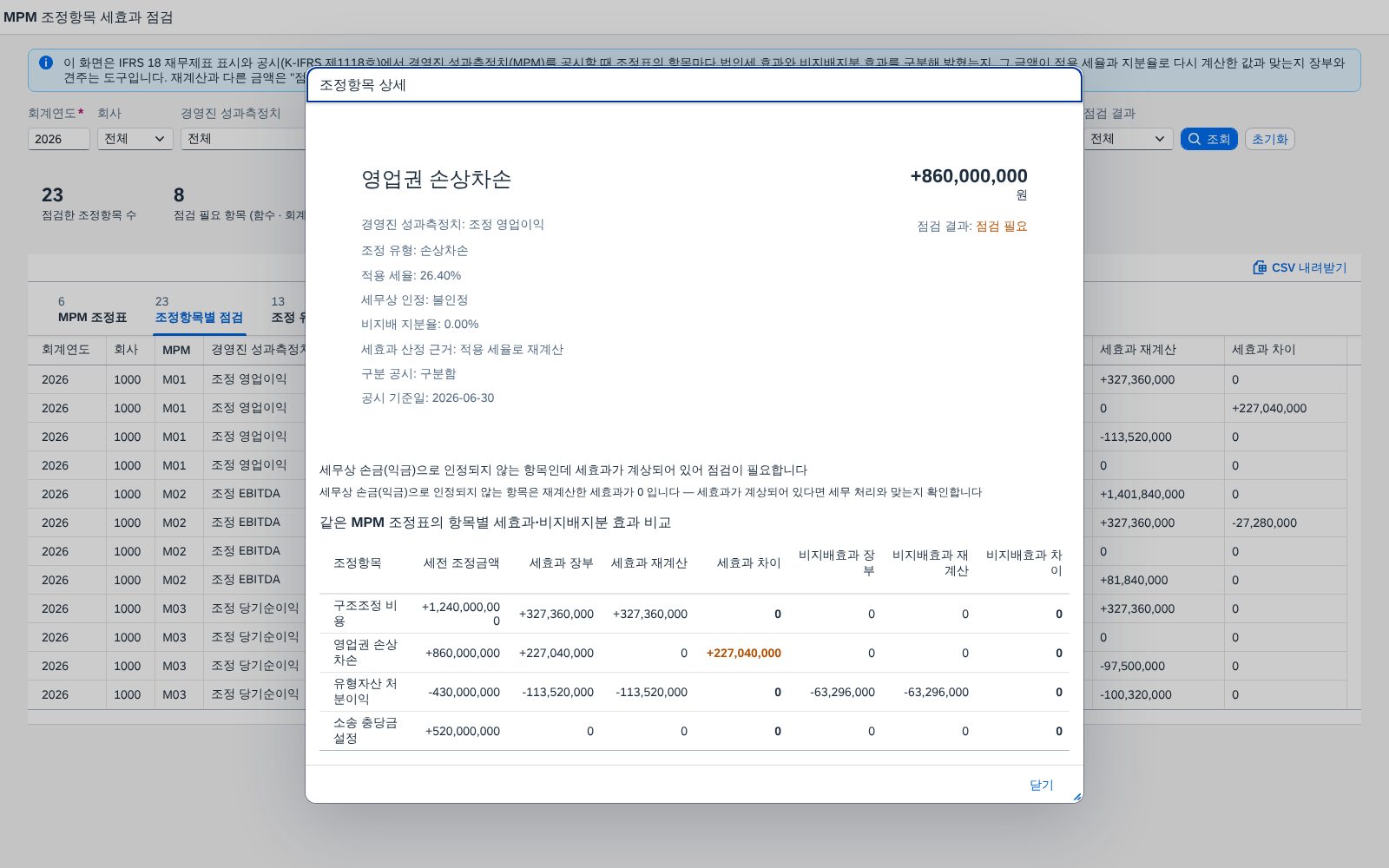
Task: Click the 구조조정 비용 row in dialog
Action: pyautogui.click(x=694, y=614)
